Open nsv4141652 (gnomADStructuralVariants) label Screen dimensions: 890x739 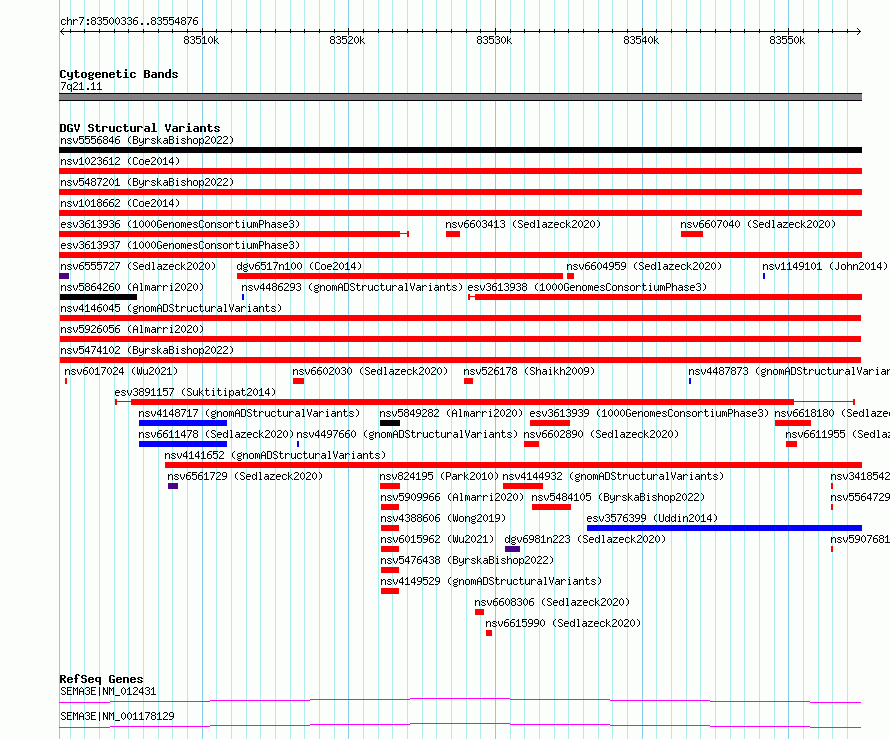click(x=275, y=455)
